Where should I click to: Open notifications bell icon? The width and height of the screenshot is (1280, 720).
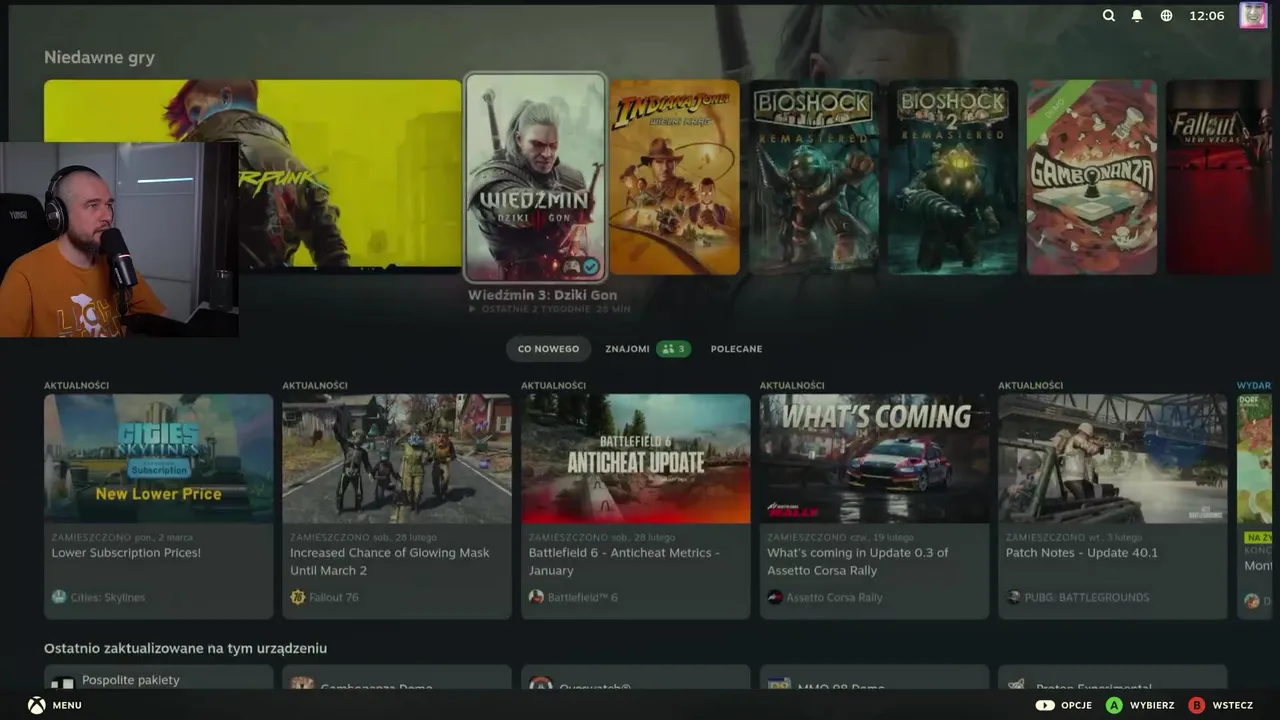(x=1137, y=16)
